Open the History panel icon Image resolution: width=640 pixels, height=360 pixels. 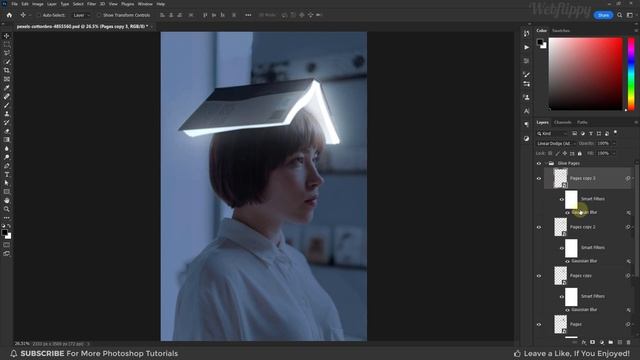(x=527, y=33)
